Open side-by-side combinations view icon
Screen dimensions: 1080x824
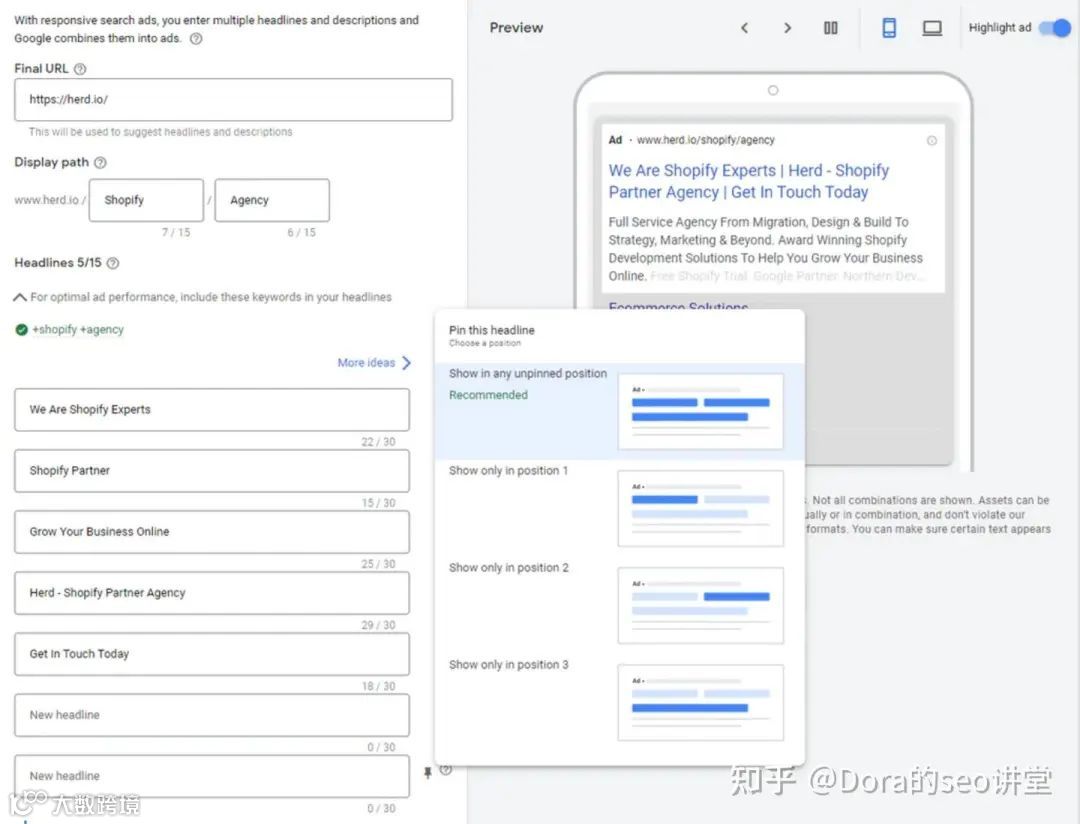tap(831, 28)
